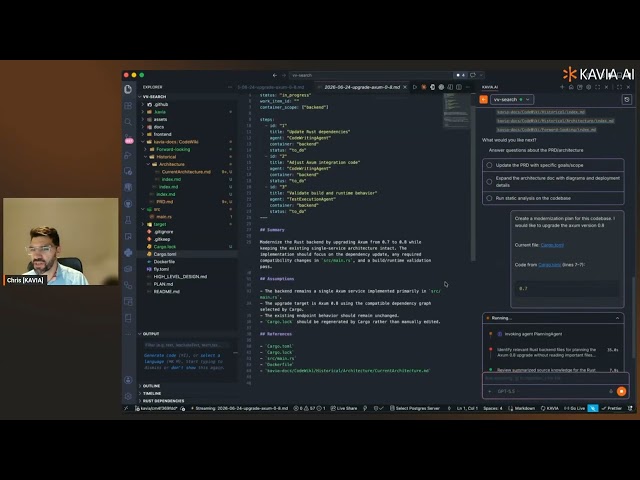
Task: Open the Python extension icon in activity bar
Action: pyautogui.click(x=128, y=253)
